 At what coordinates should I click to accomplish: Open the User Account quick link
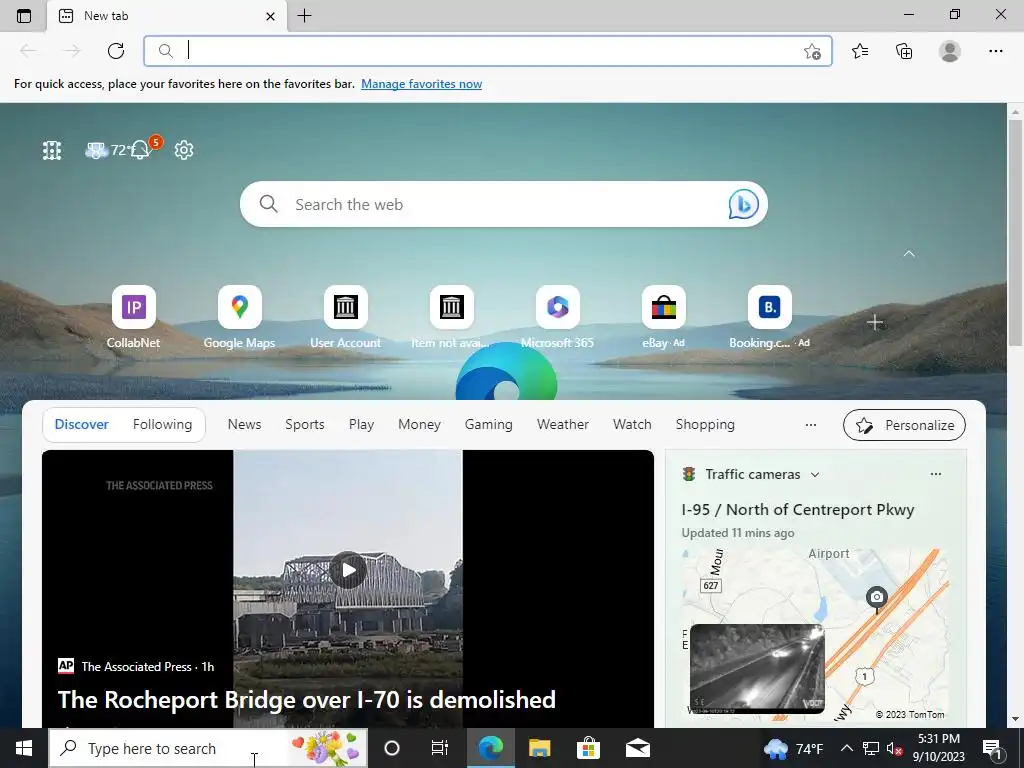click(x=345, y=317)
